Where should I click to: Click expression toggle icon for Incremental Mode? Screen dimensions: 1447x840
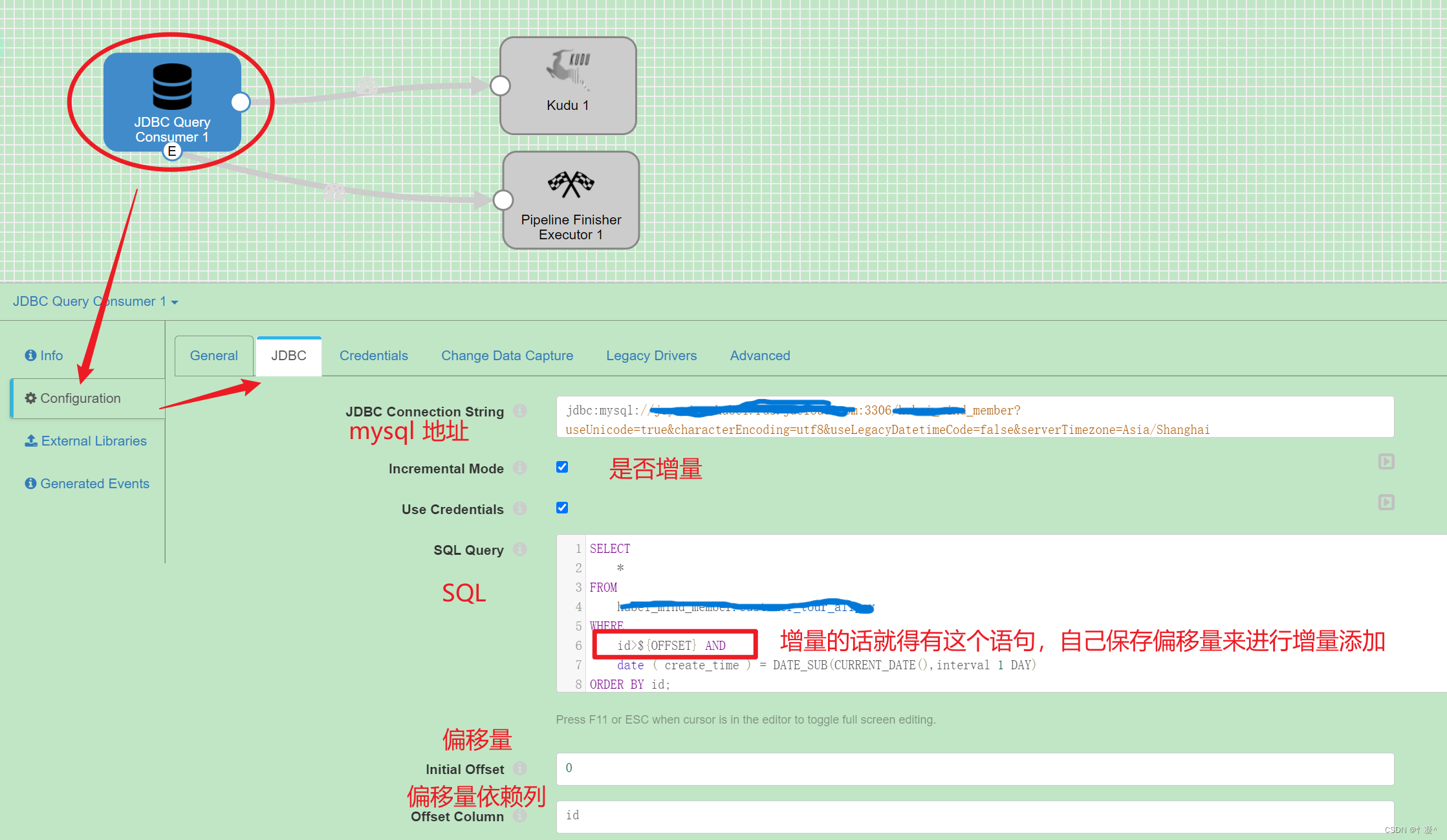1386,462
